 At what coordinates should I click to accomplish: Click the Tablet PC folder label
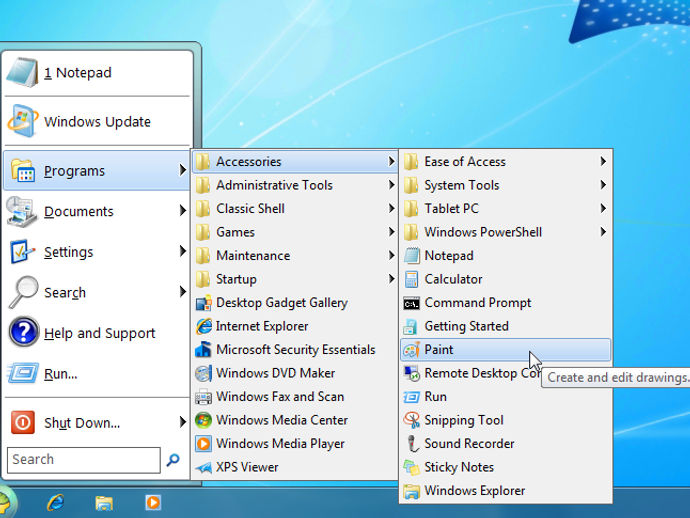[451, 209]
